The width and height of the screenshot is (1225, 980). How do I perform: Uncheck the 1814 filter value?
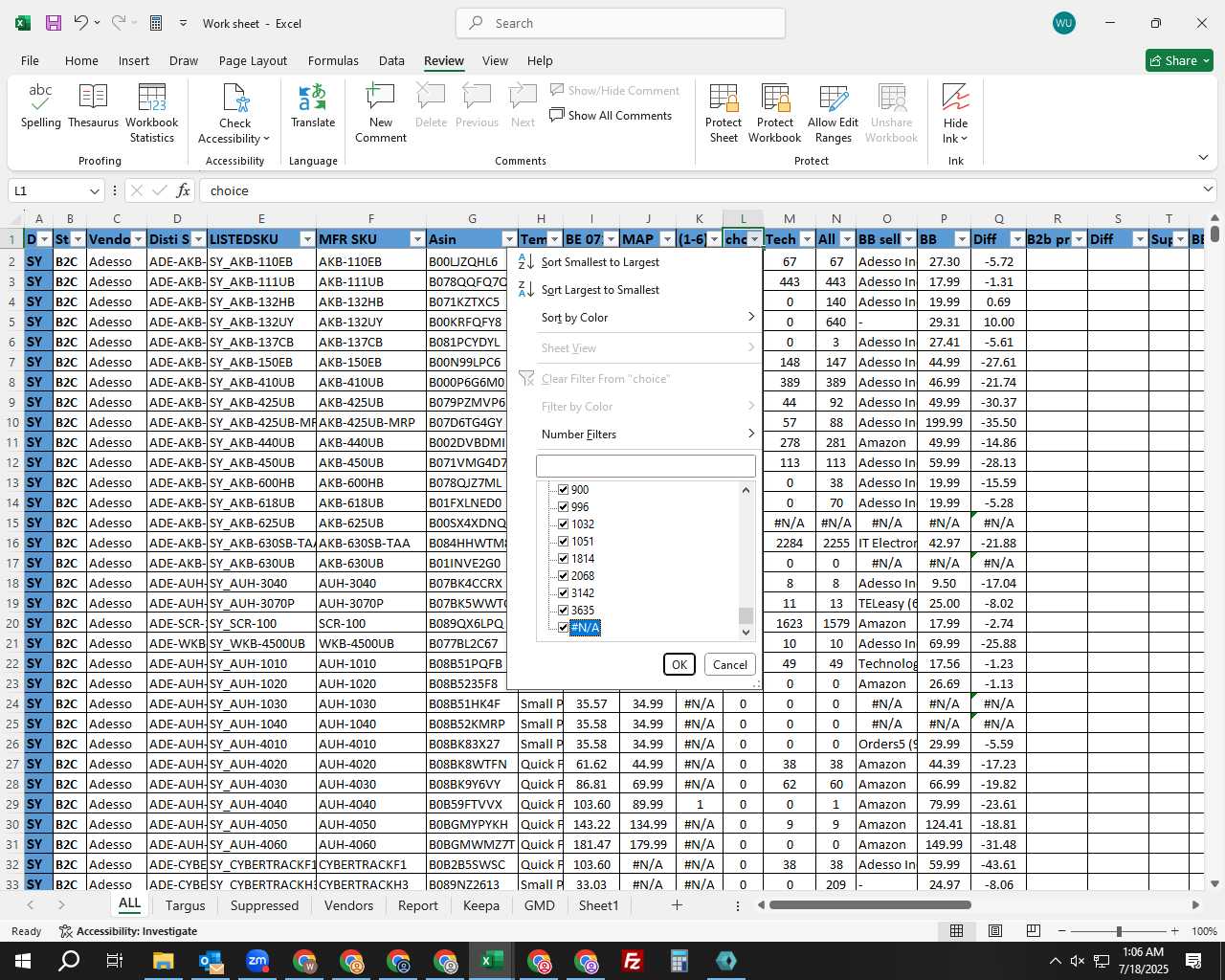click(564, 558)
